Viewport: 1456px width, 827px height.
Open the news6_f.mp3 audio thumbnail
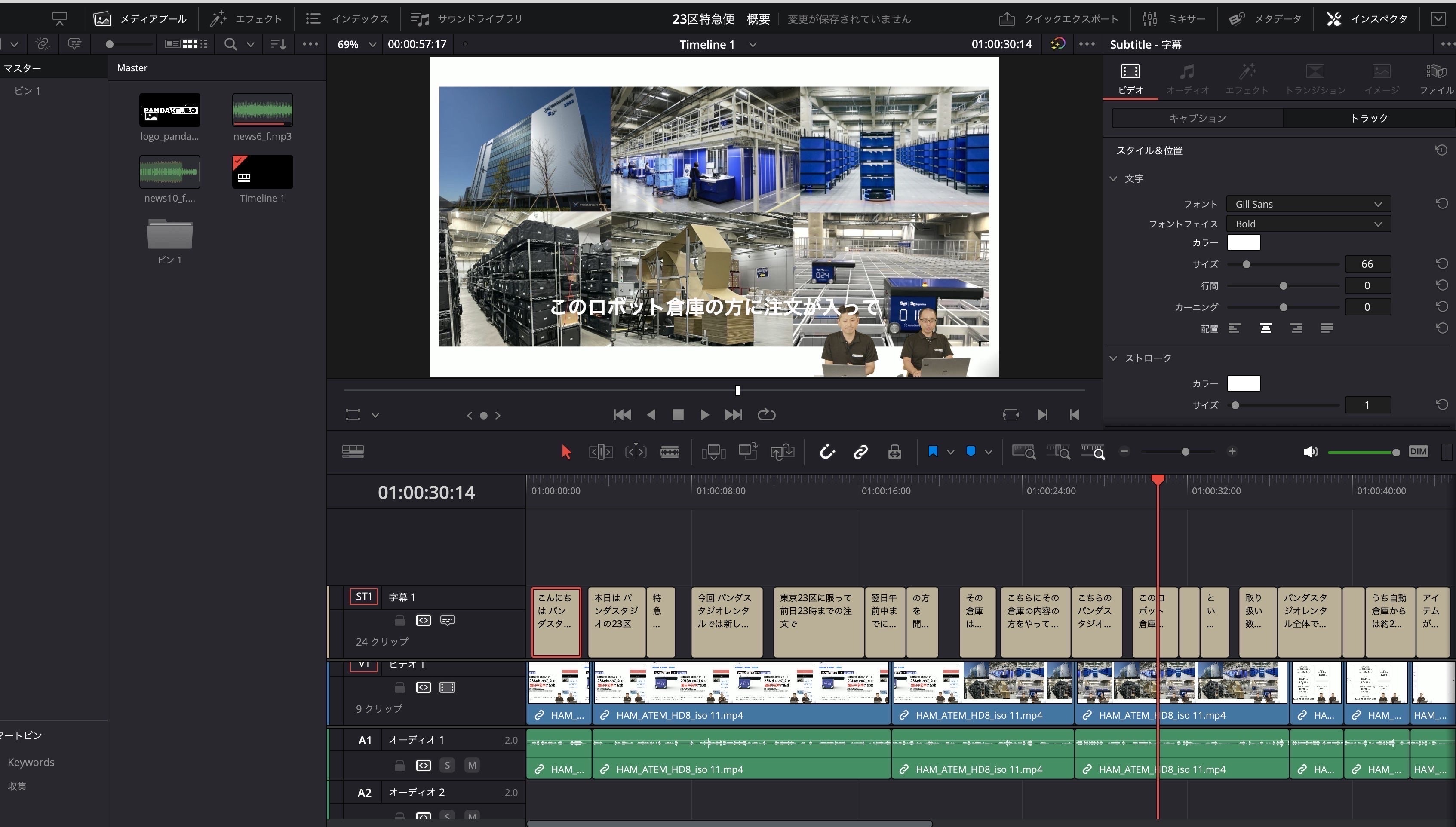[x=262, y=110]
